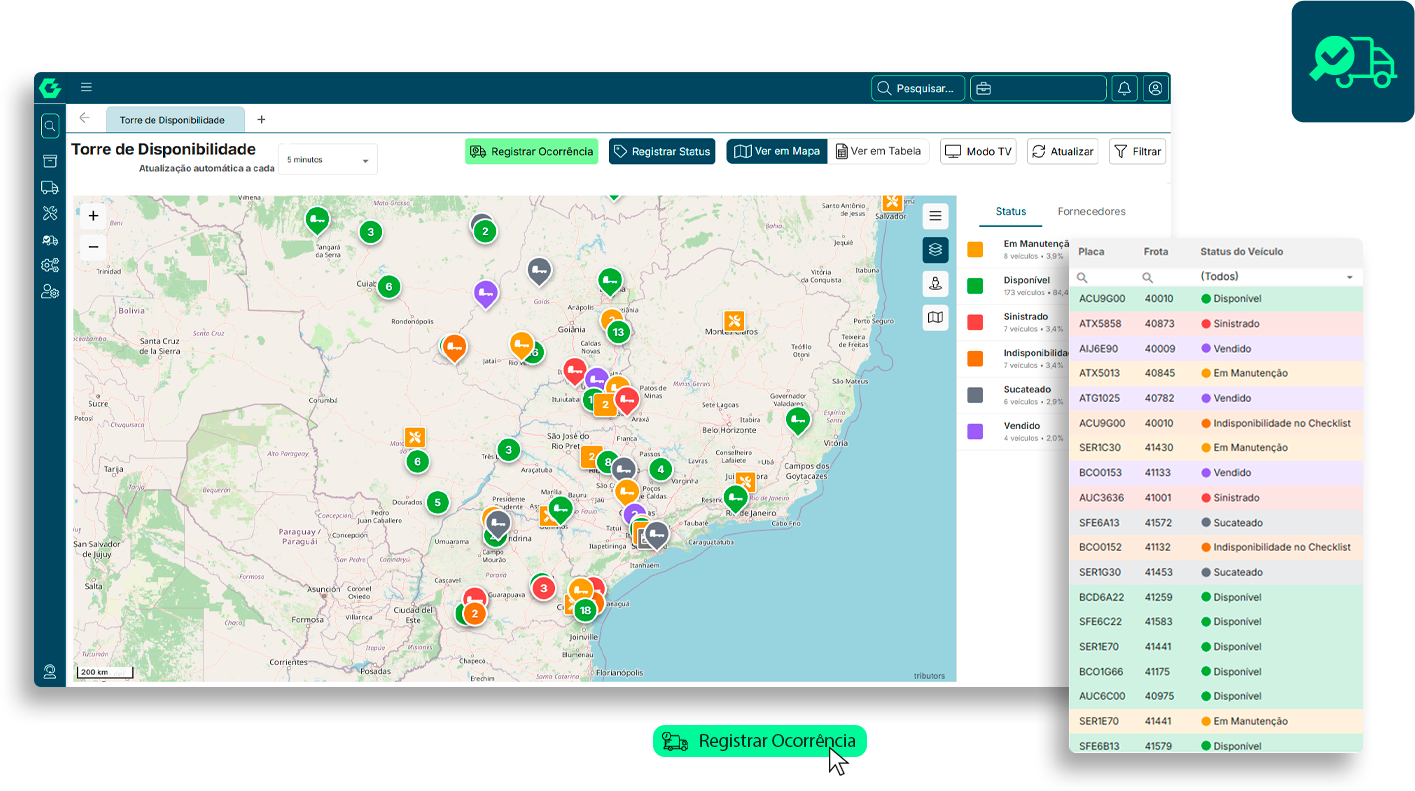Open the truck icon in the sidebar
The image size is (1415, 791).
50,187
